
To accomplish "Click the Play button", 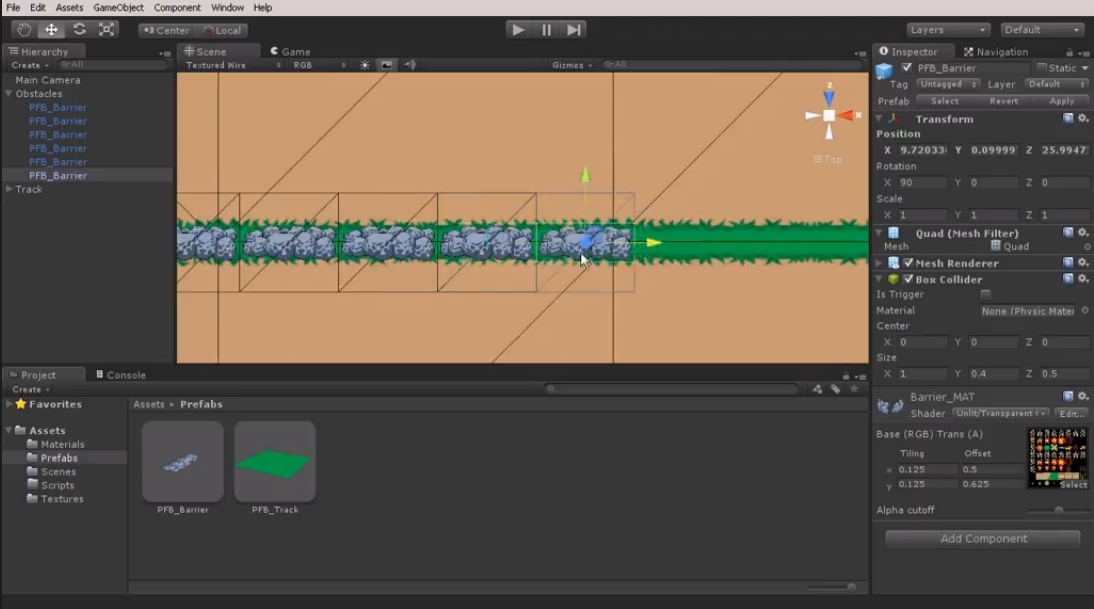I will click(x=518, y=30).
